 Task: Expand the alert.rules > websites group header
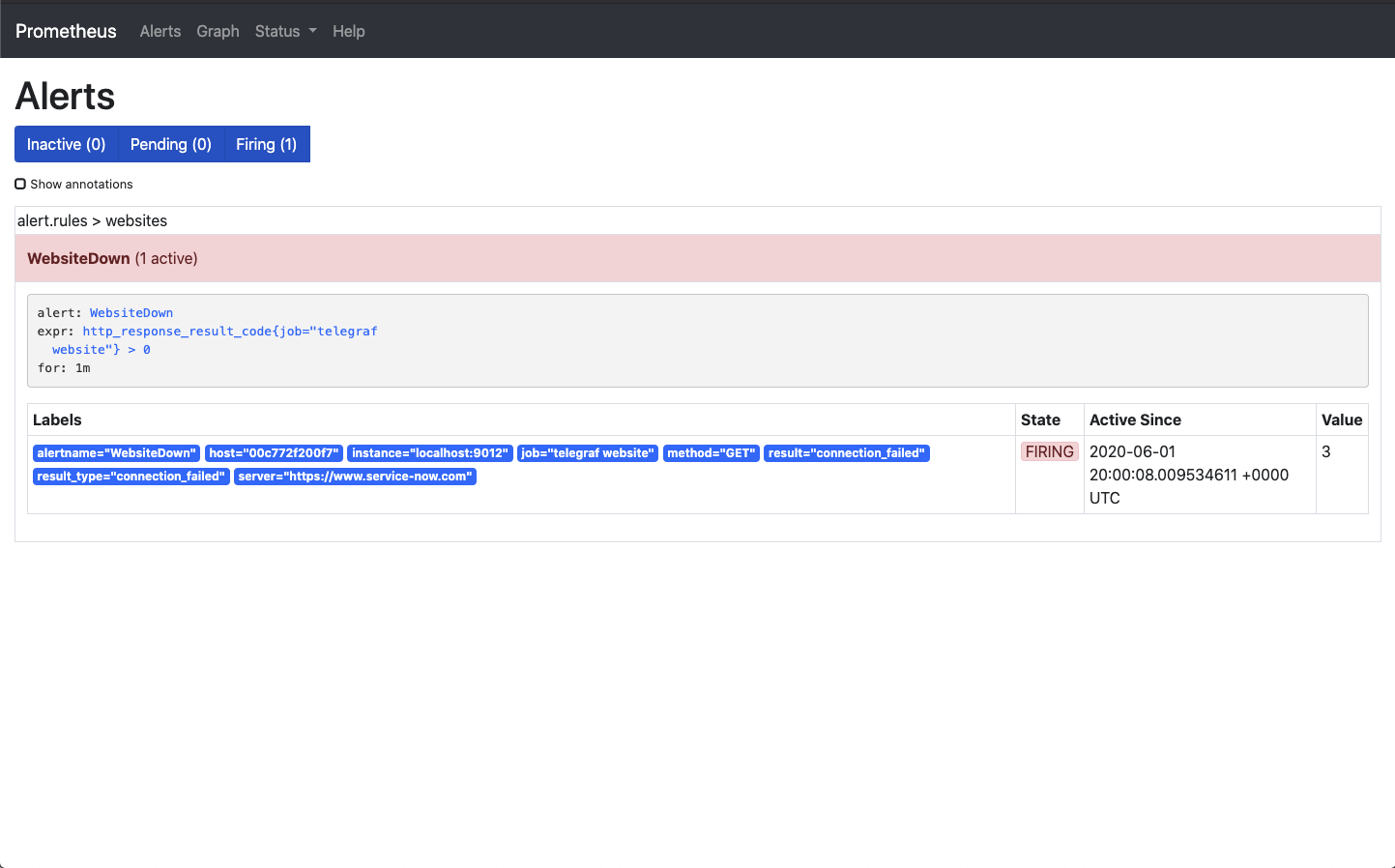pos(92,220)
